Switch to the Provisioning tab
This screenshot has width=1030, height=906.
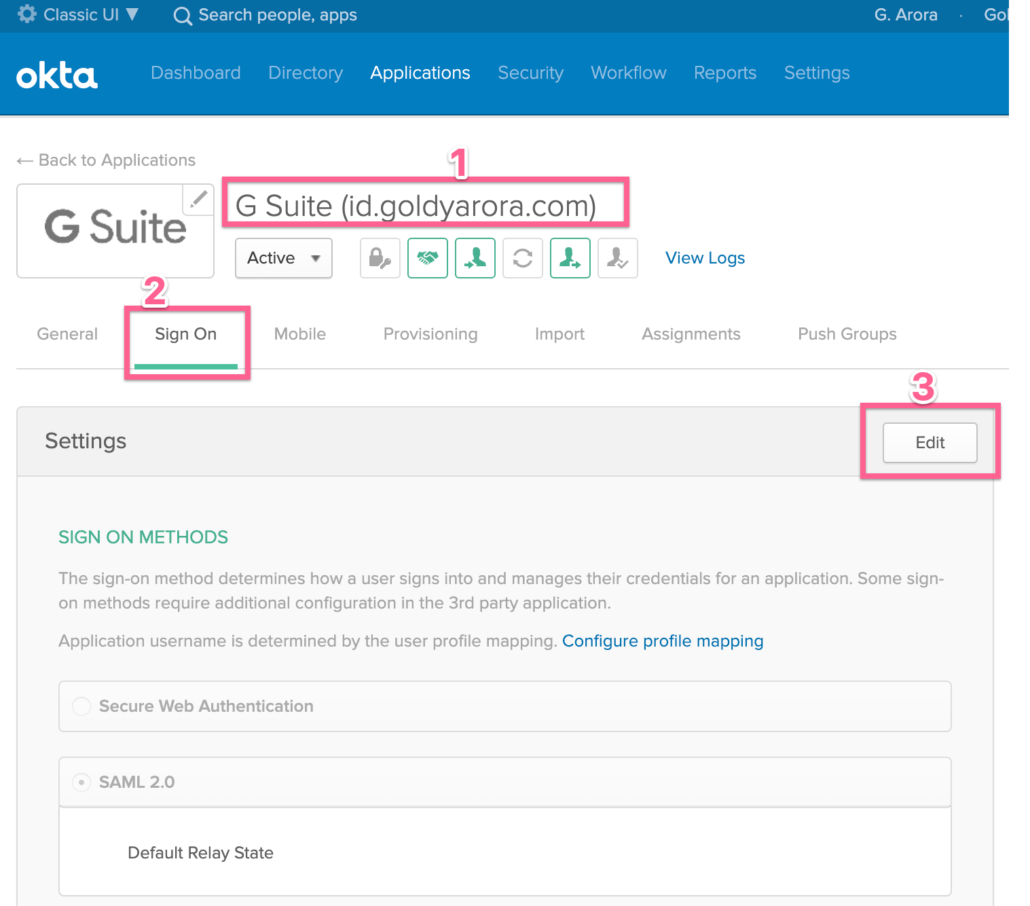pos(430,334)
